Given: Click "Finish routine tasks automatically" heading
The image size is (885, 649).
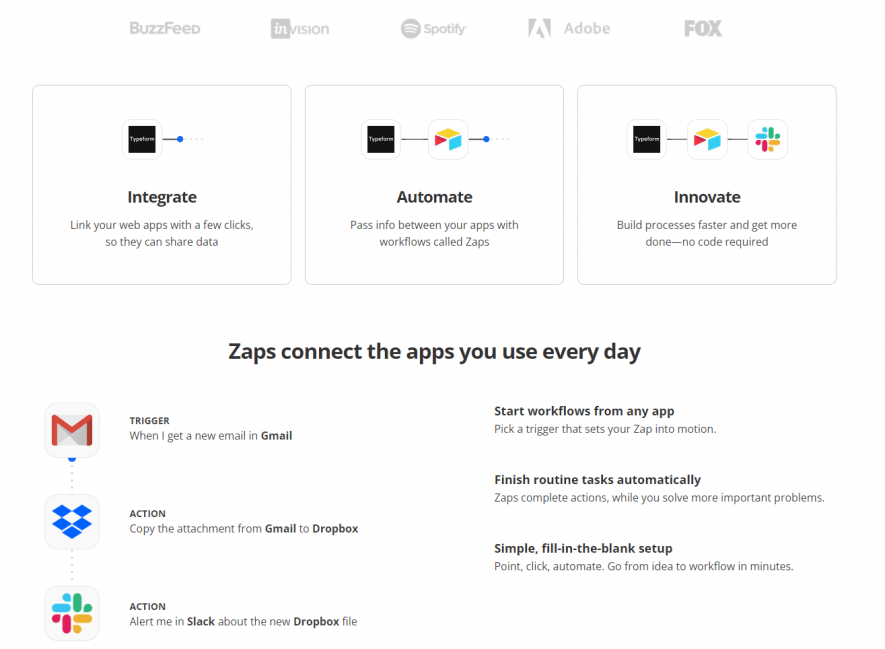Looking at the screenshot, I should coord(597,480).
